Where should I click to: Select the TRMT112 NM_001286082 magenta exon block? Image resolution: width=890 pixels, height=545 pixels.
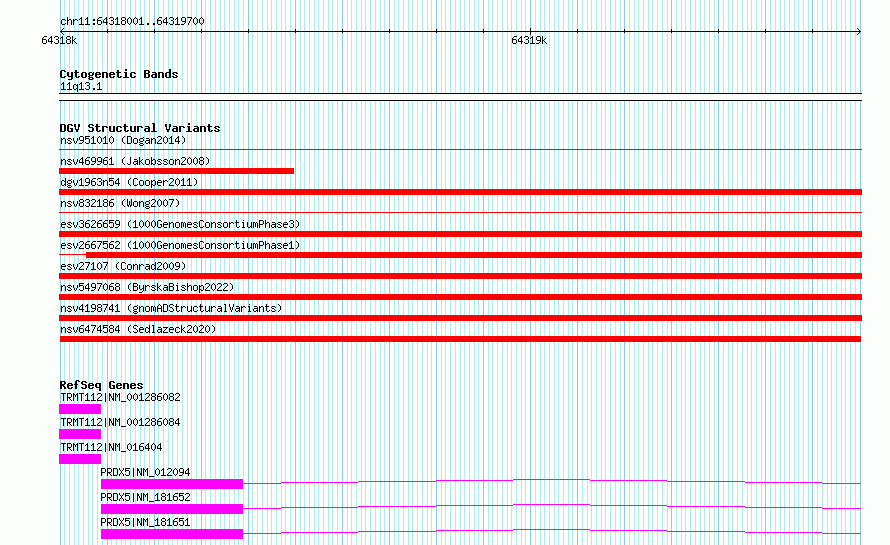click(80, 409)
